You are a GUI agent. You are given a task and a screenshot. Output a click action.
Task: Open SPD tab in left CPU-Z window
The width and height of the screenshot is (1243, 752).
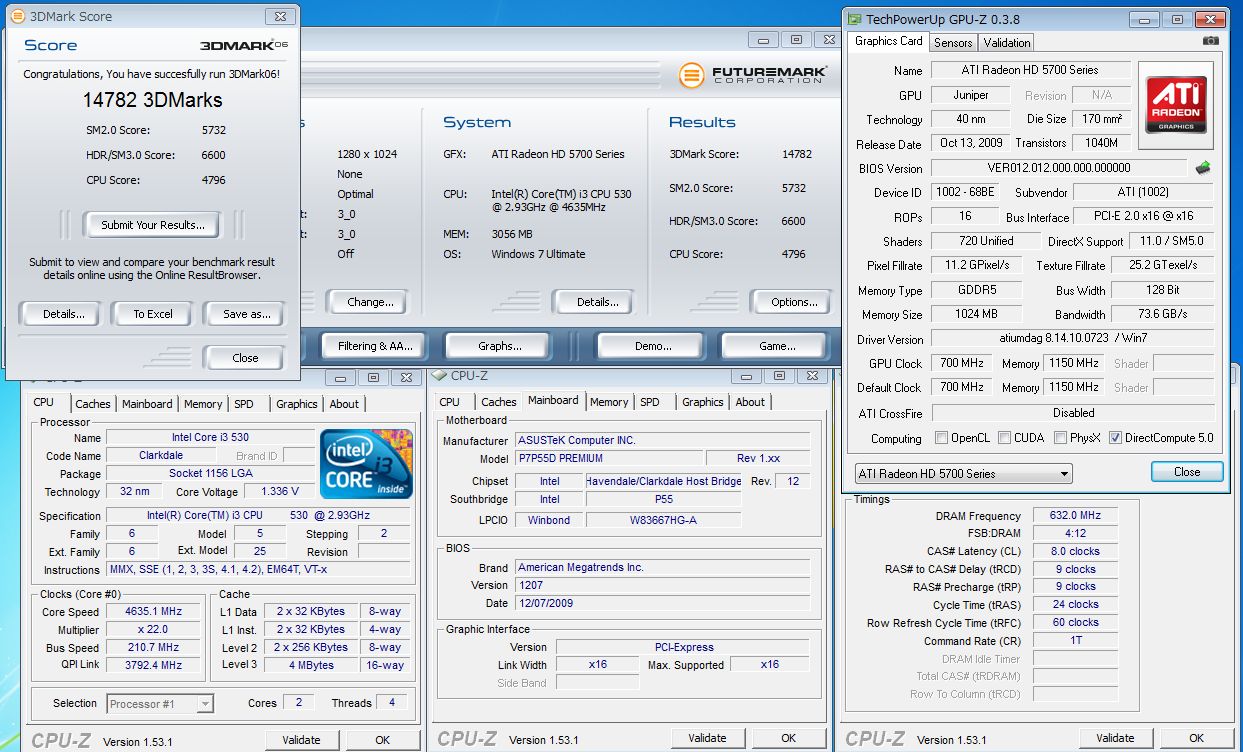pyautogui.click(x=244, y=404)
